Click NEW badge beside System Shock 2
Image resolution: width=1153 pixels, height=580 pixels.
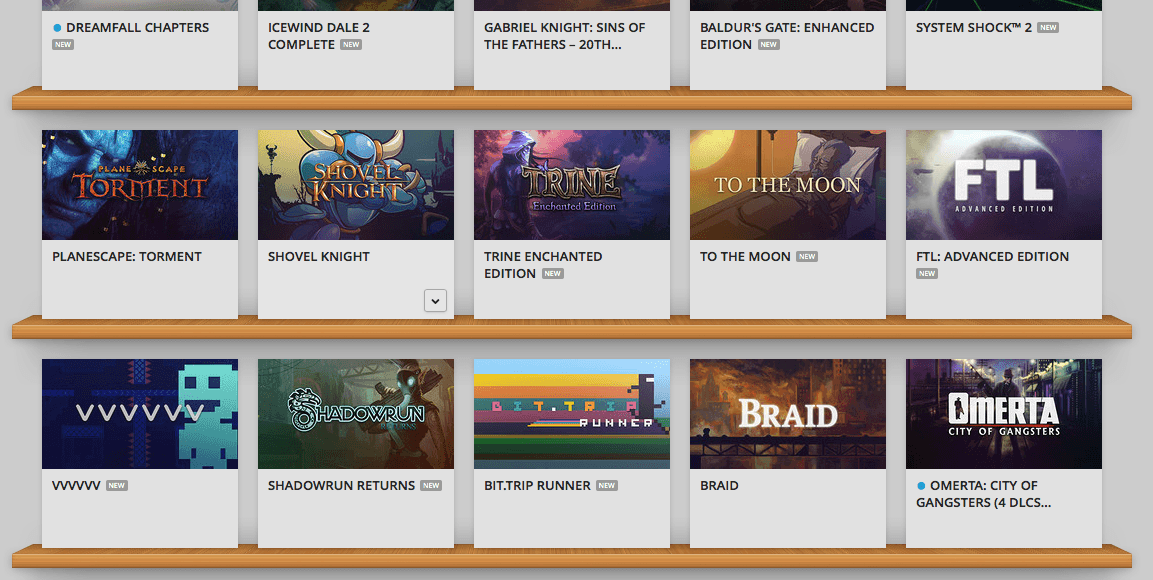[1048, 27]
